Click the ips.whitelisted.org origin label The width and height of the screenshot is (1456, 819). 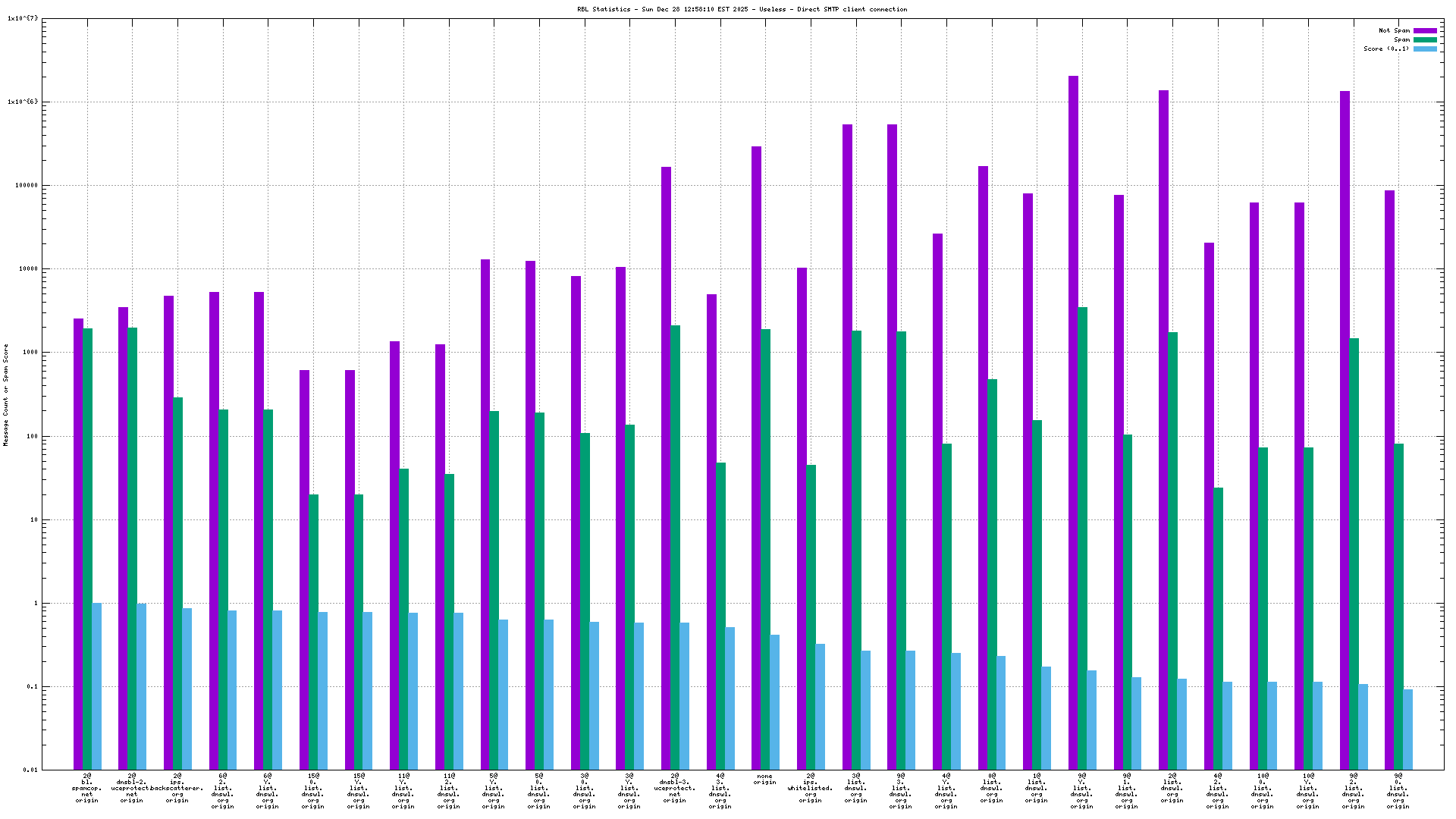click(x=810, y=788)
